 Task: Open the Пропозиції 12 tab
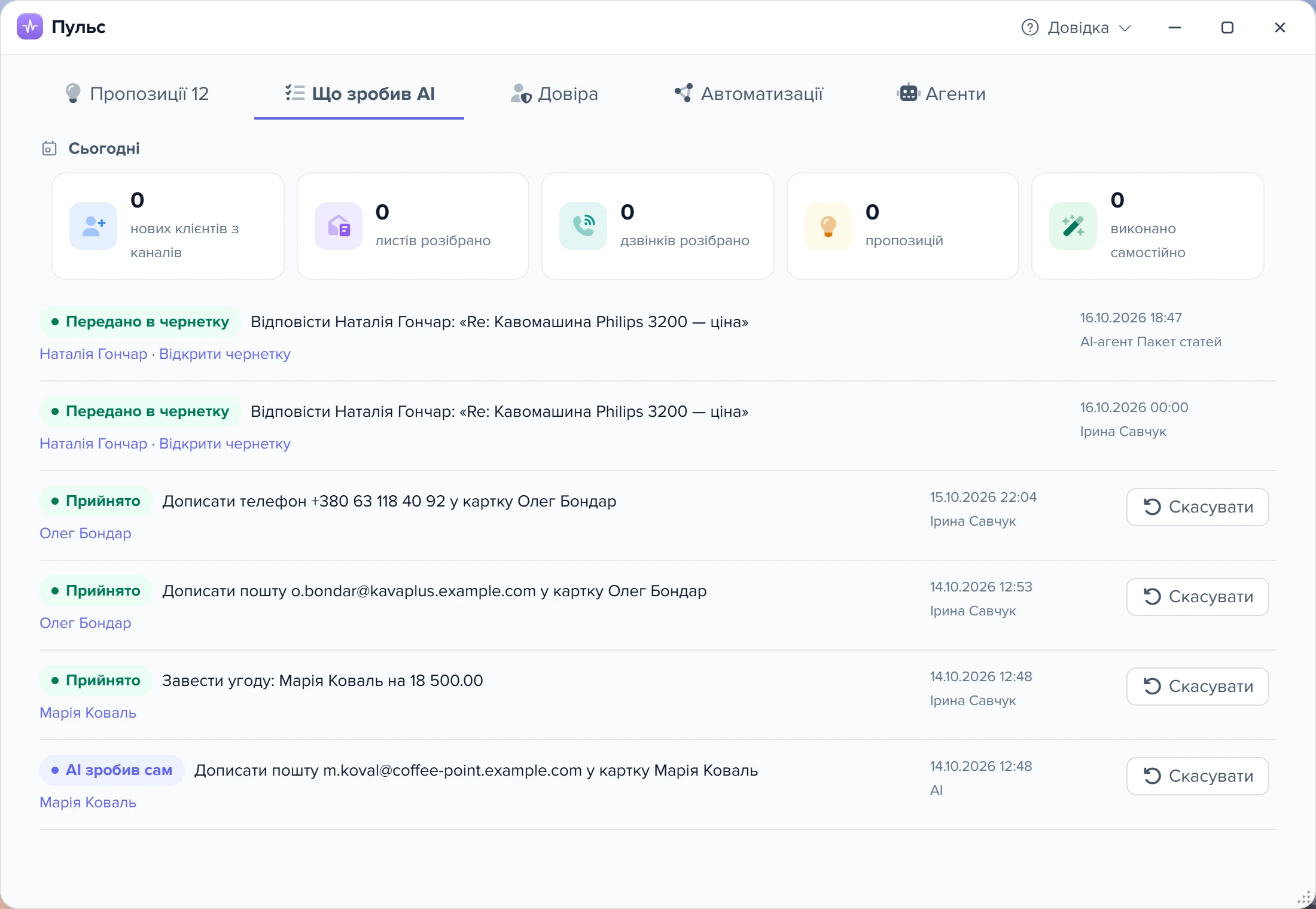pos(137,93)
